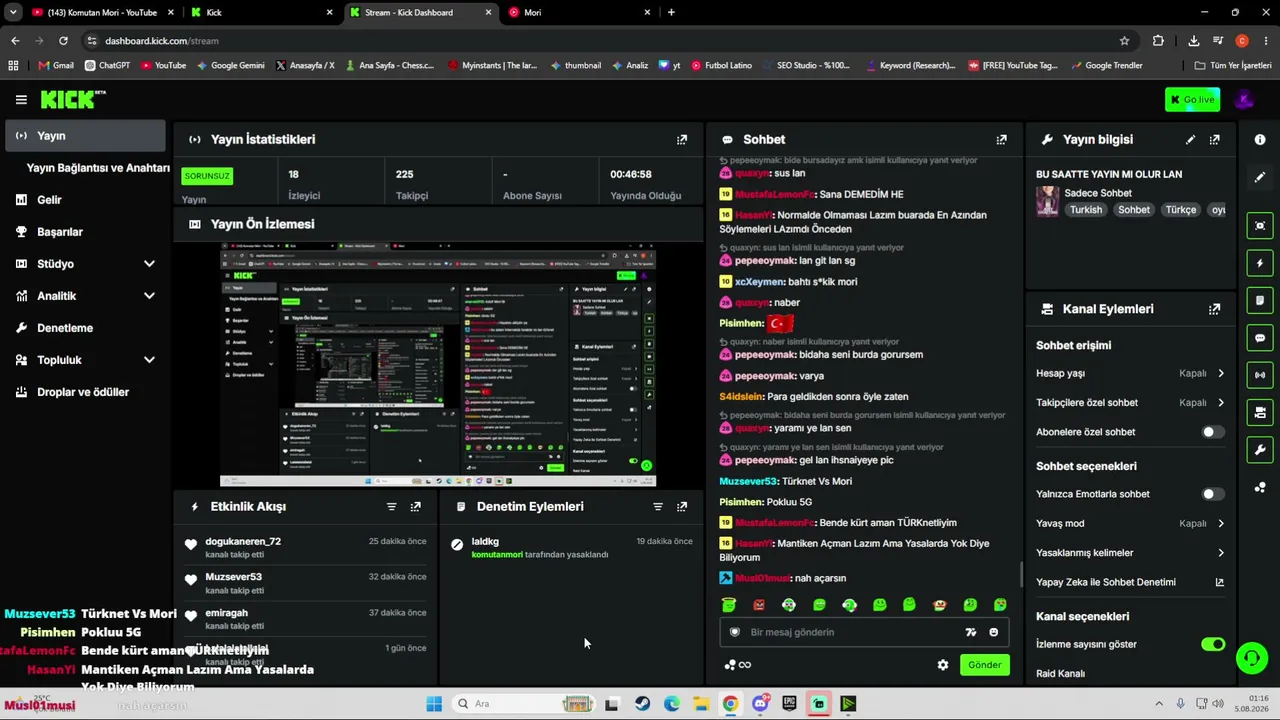Open the profile avatar in the top-right corner
The height and width of the screenshot is (720, 1280).
pos(1244,100)
